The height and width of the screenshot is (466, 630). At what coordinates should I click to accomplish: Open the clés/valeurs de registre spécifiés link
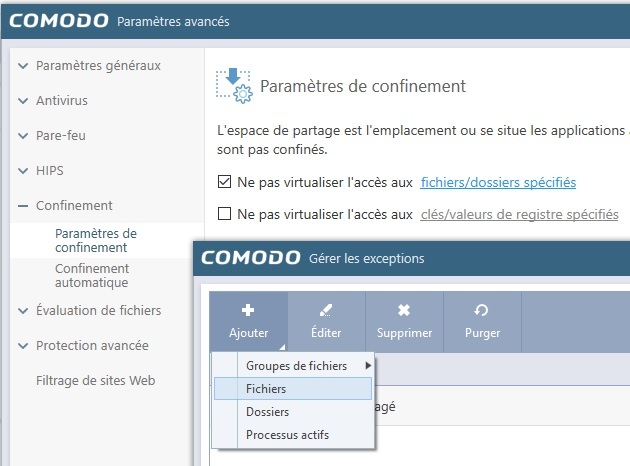pyautogui.click(x=519, y=214)
